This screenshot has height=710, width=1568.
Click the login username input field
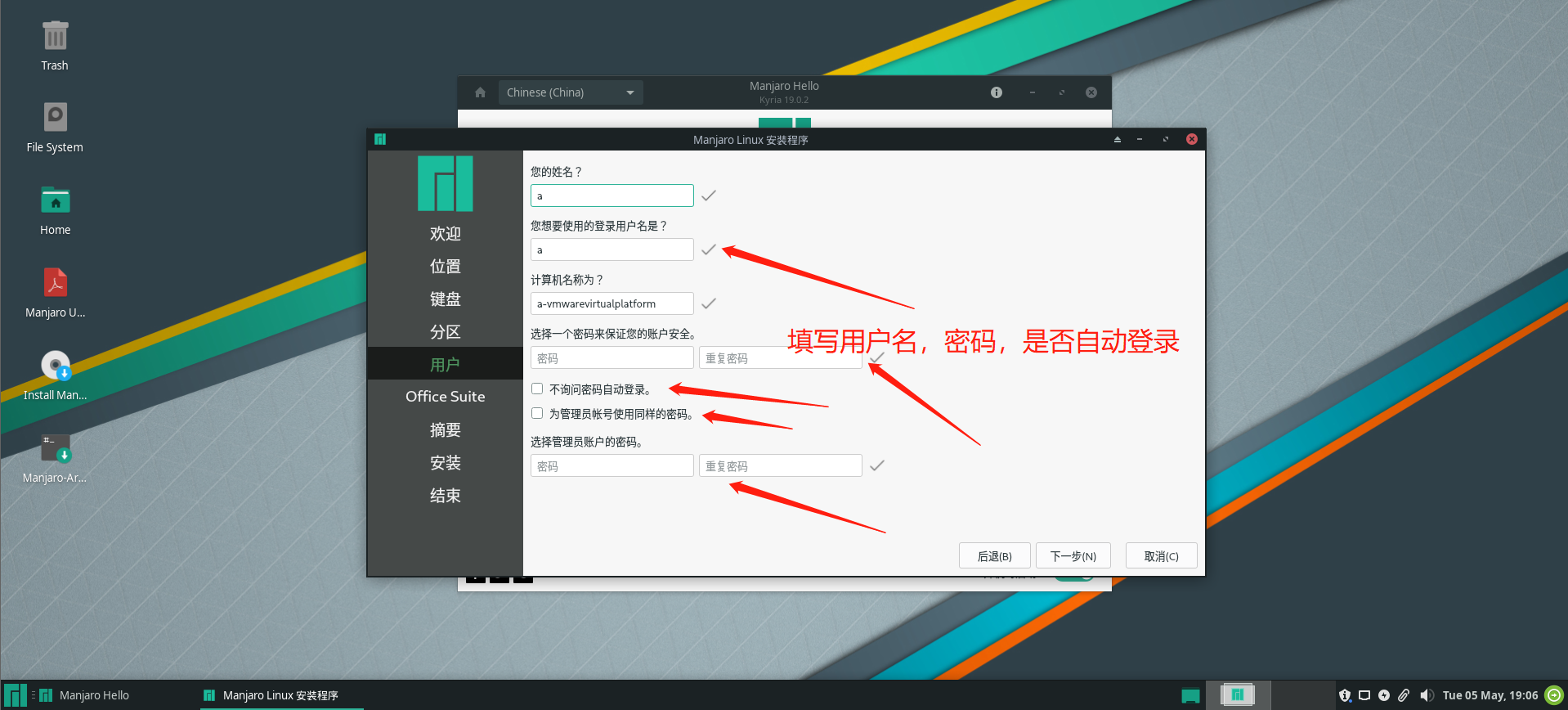612,249
